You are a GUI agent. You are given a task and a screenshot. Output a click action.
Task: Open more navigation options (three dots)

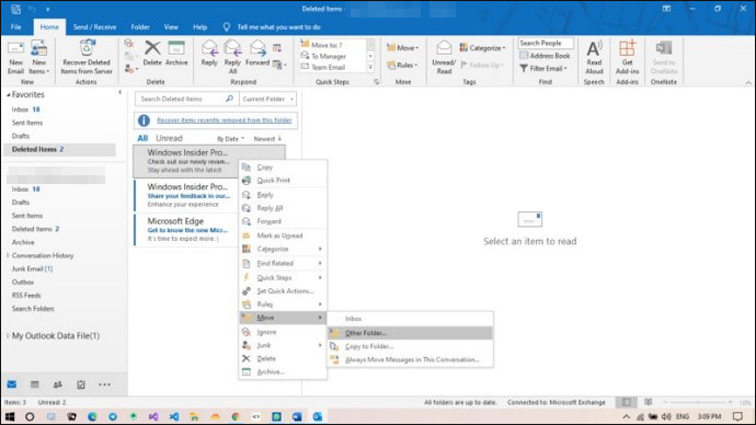[x=104, y=384]
